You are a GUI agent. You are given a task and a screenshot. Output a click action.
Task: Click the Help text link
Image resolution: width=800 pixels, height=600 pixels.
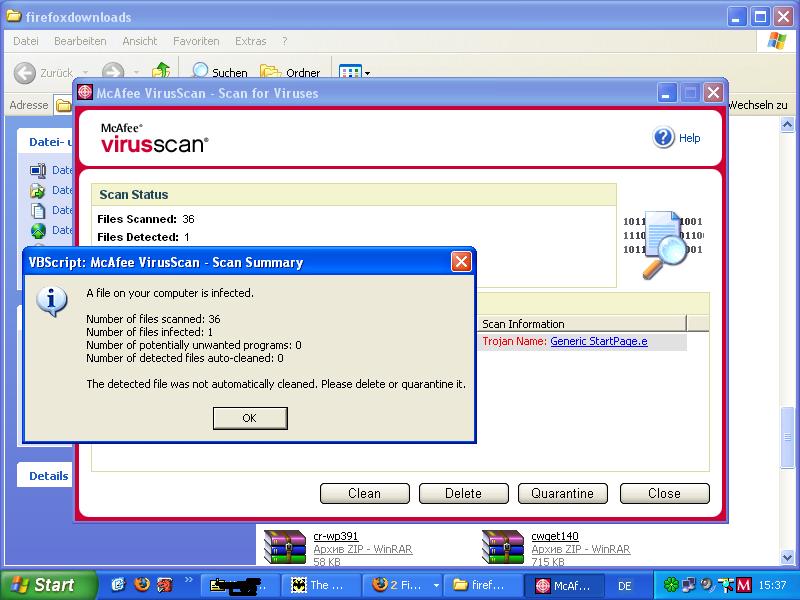[689, 138]
